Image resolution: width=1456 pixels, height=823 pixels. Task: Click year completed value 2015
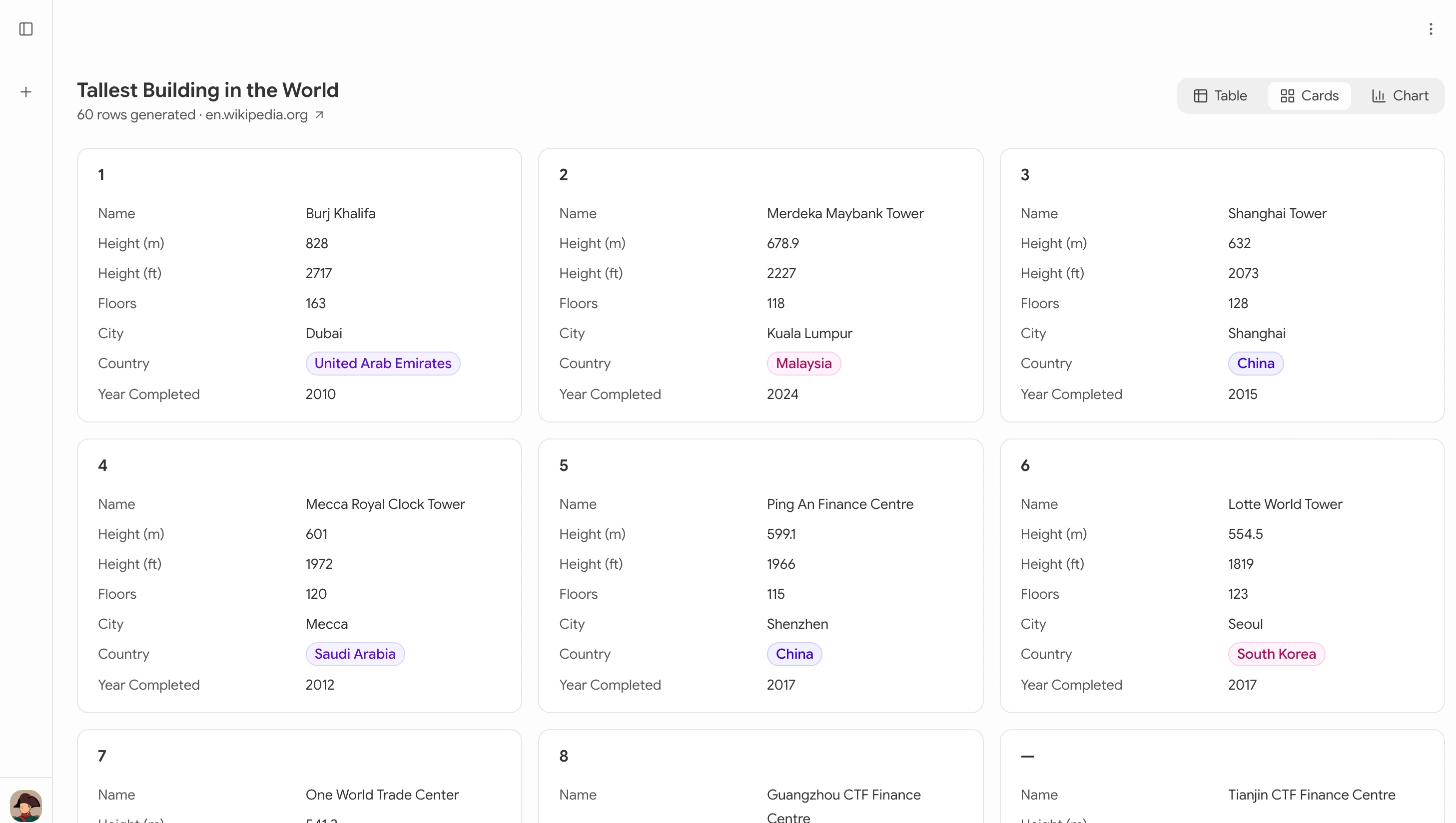pyautogui.click(x=1242, y=395)
